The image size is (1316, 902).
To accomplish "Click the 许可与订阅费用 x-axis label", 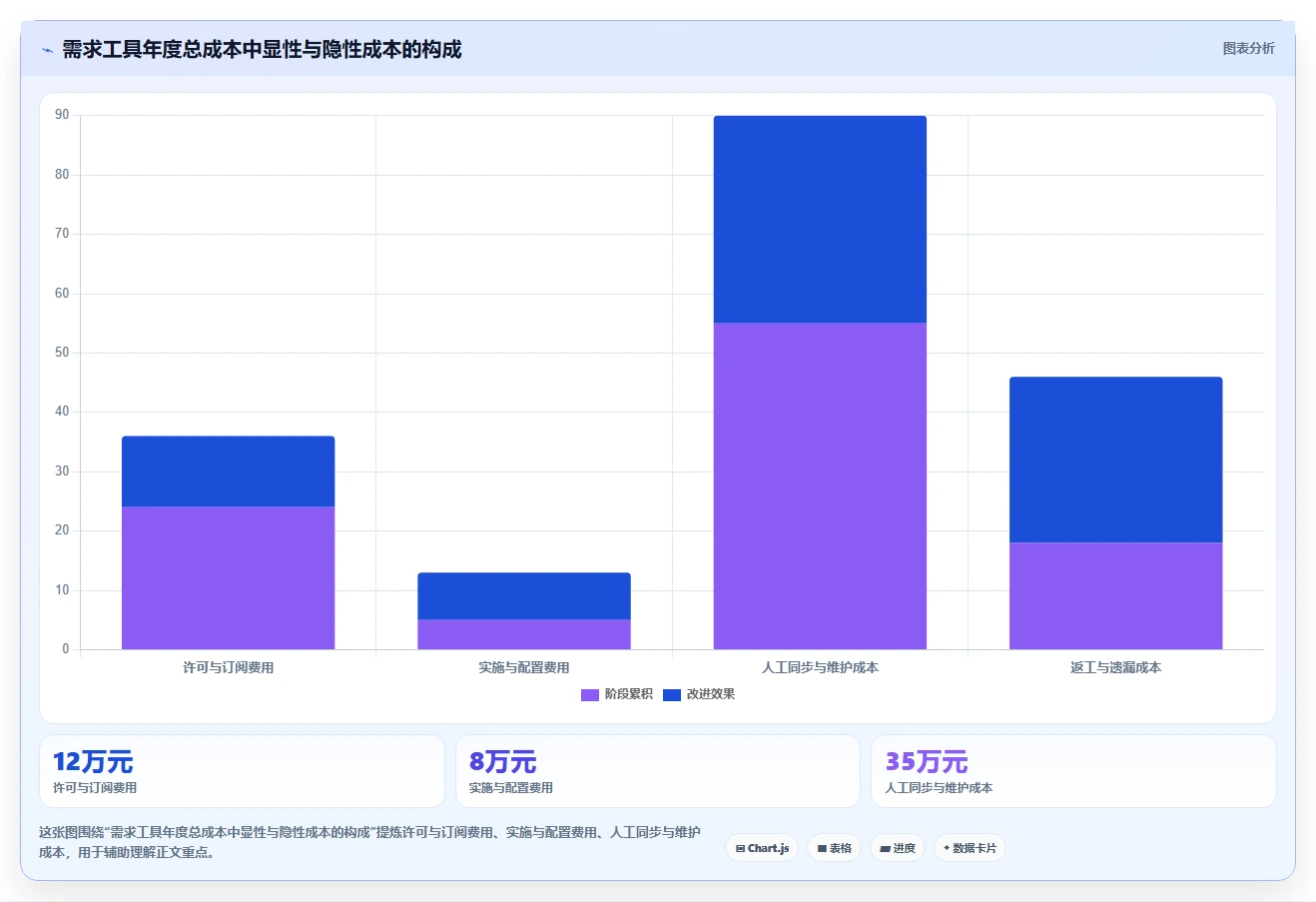I will click(x=229, y=667).
